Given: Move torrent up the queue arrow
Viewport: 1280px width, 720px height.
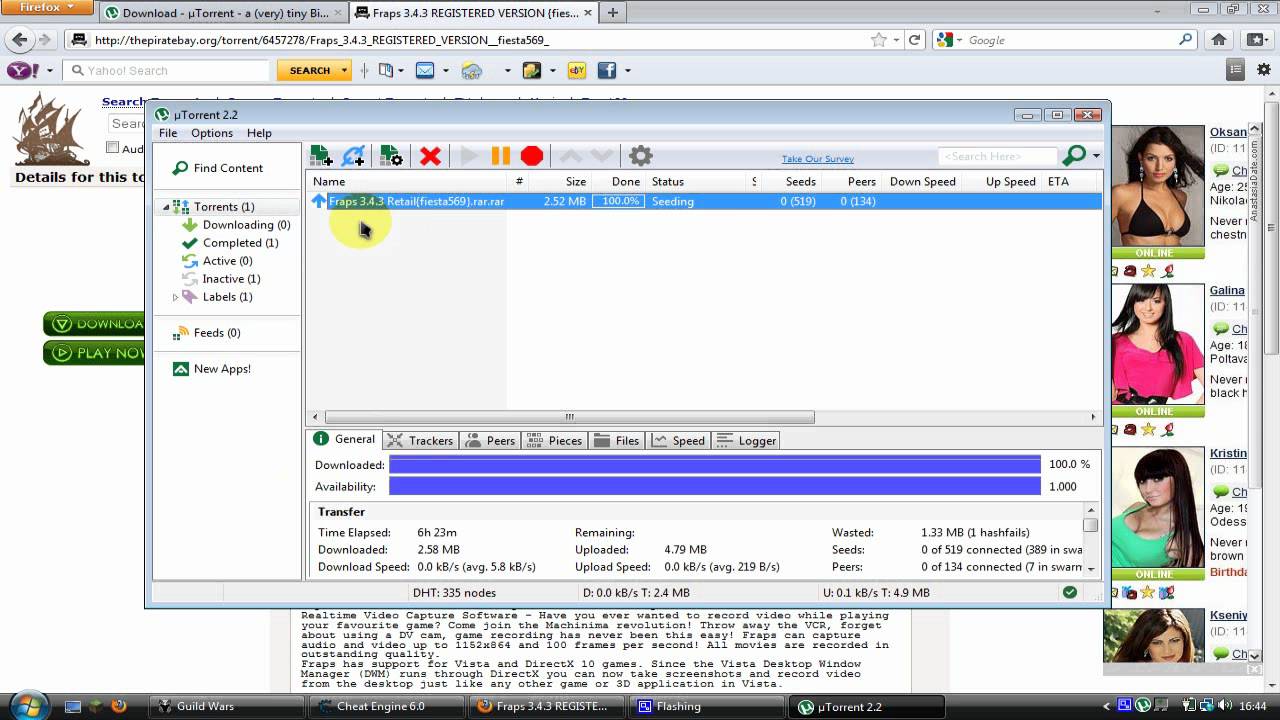Looking at the screenshot, I should coord(570,156).
